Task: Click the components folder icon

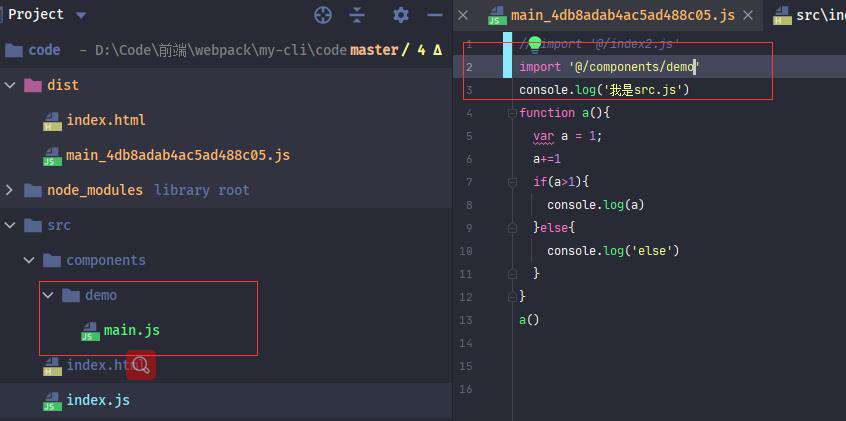Action: point(52,261)
